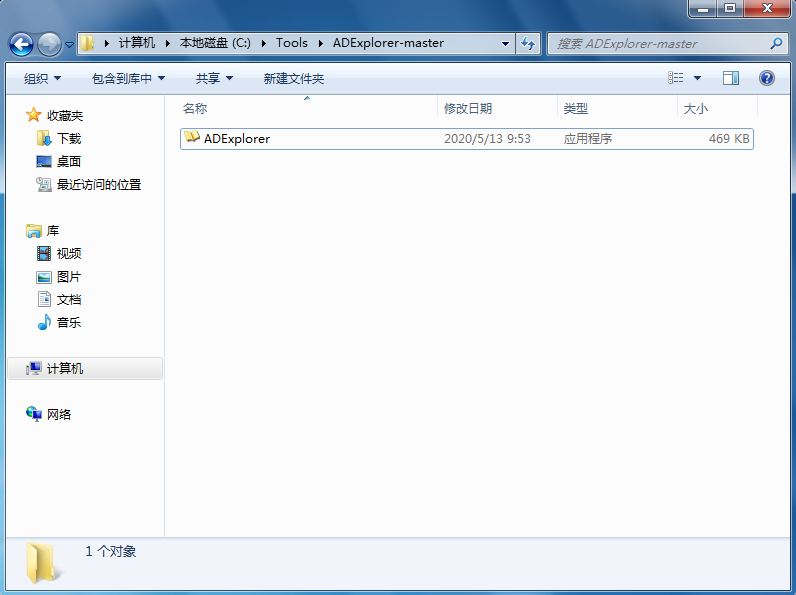The width and height of the screenshot is (796, 595).
Task: Refresh the folder with the refresh icon
Action: pyautogui.click(x=528, y=44)
